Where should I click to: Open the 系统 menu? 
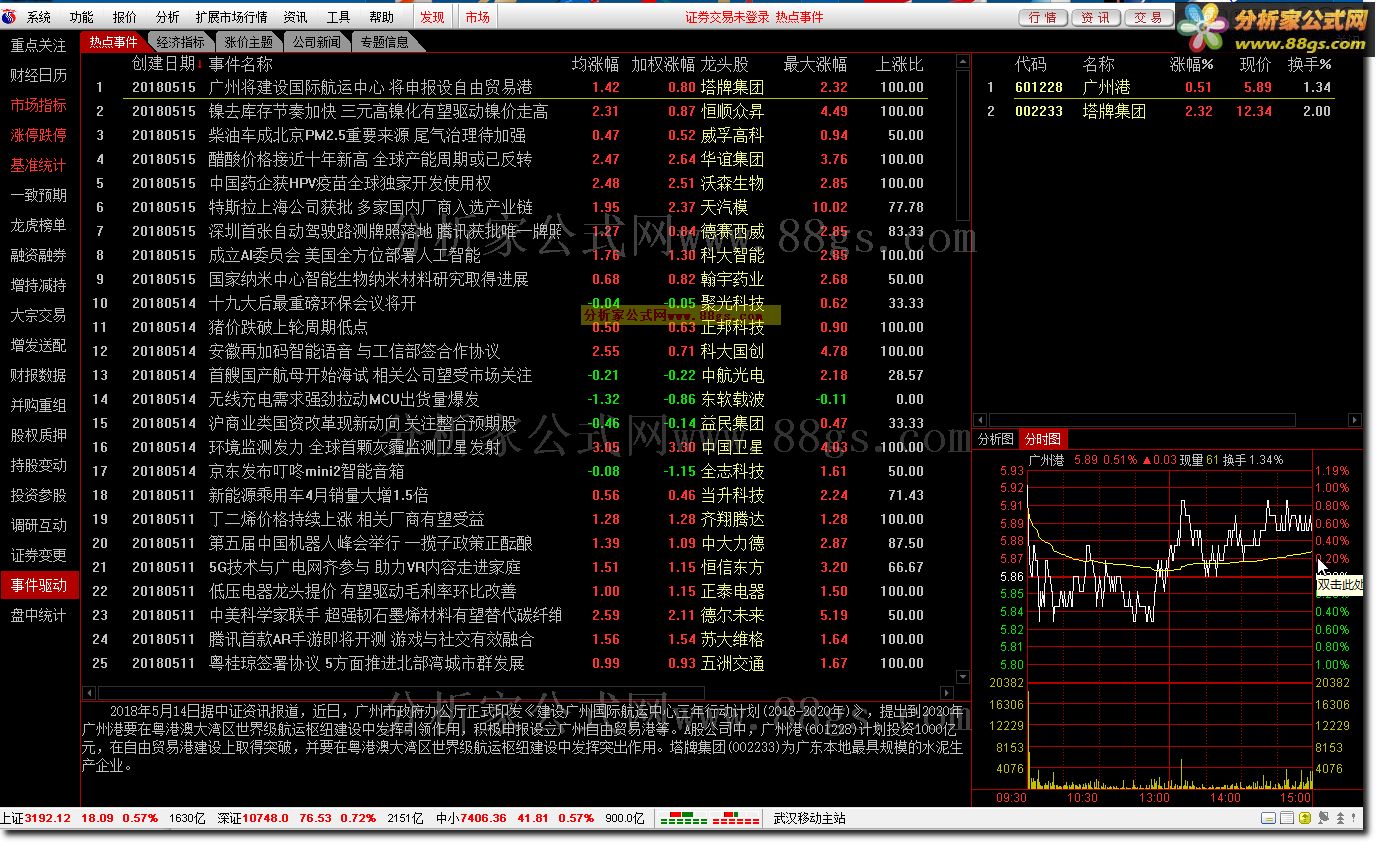click(39, 17)
